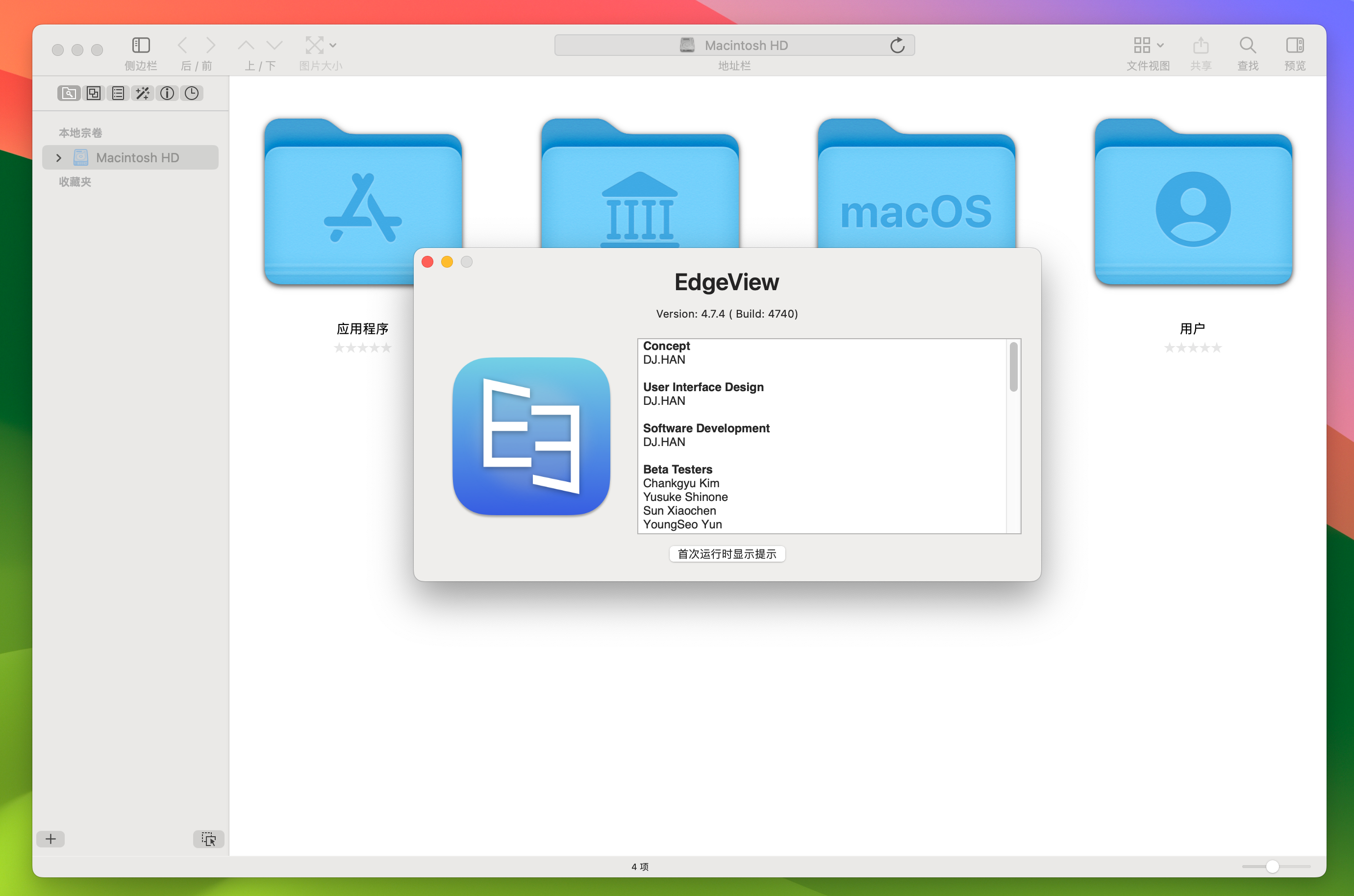The width and height of the screenshot is (1354, 896).
Task: Click the 应用程序 folder name label
Action: click(362, 328)
